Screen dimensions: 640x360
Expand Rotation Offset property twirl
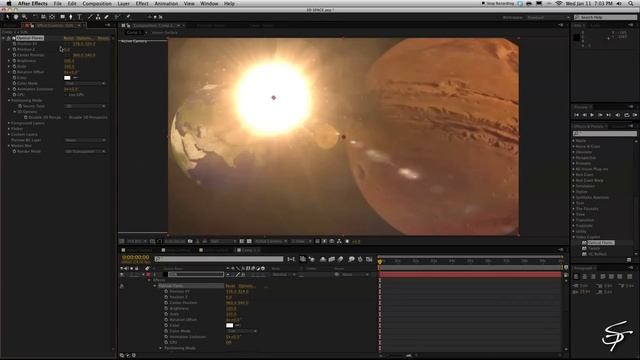click(x=9, y=72)
